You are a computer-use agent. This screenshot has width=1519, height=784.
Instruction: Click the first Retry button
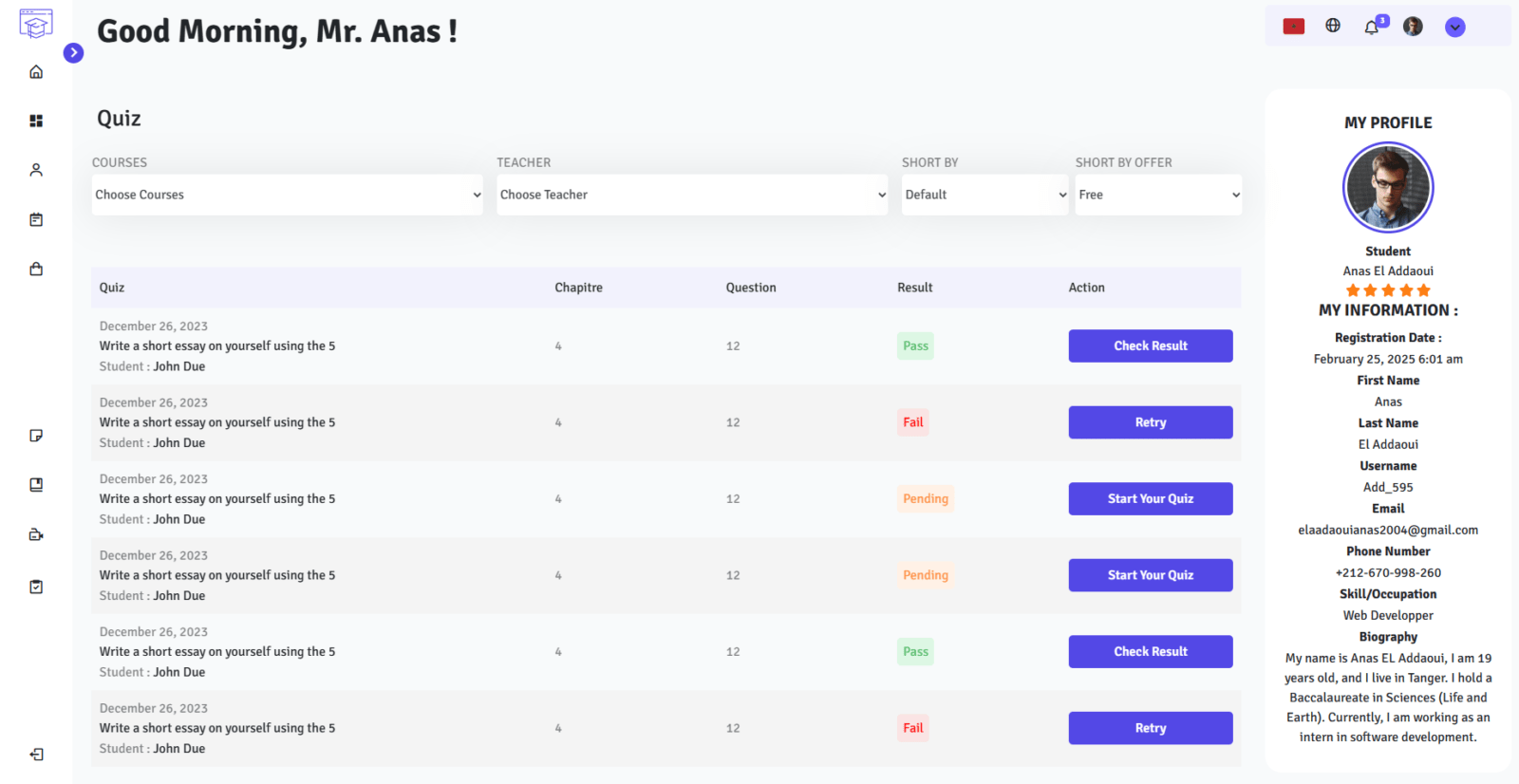coord(1151,422)
